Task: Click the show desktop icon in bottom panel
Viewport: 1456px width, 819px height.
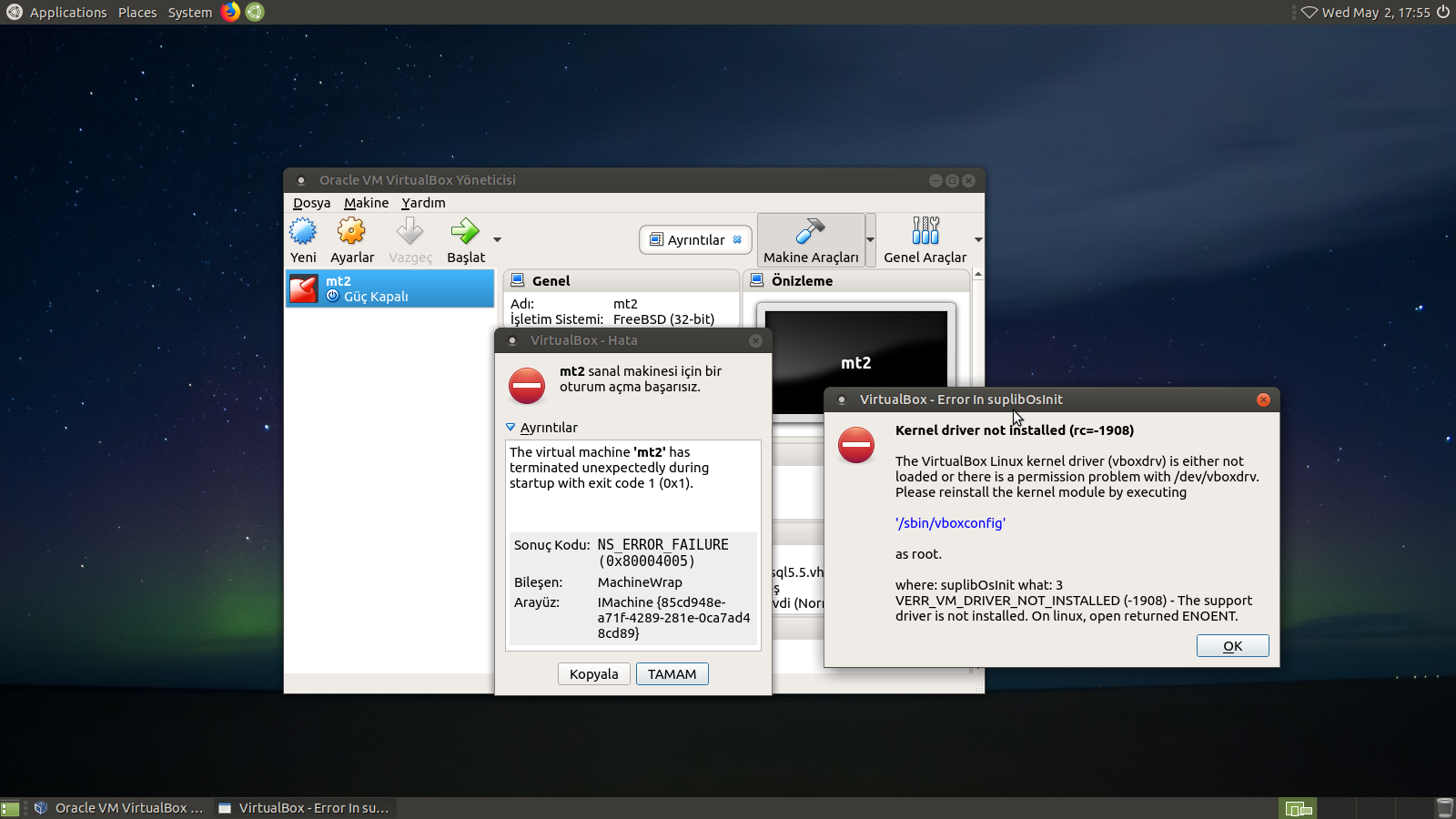Action: (x=10, y=808)
